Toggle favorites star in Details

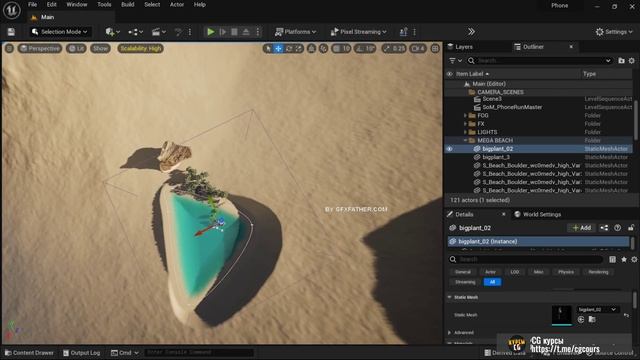tap(624, 260)
